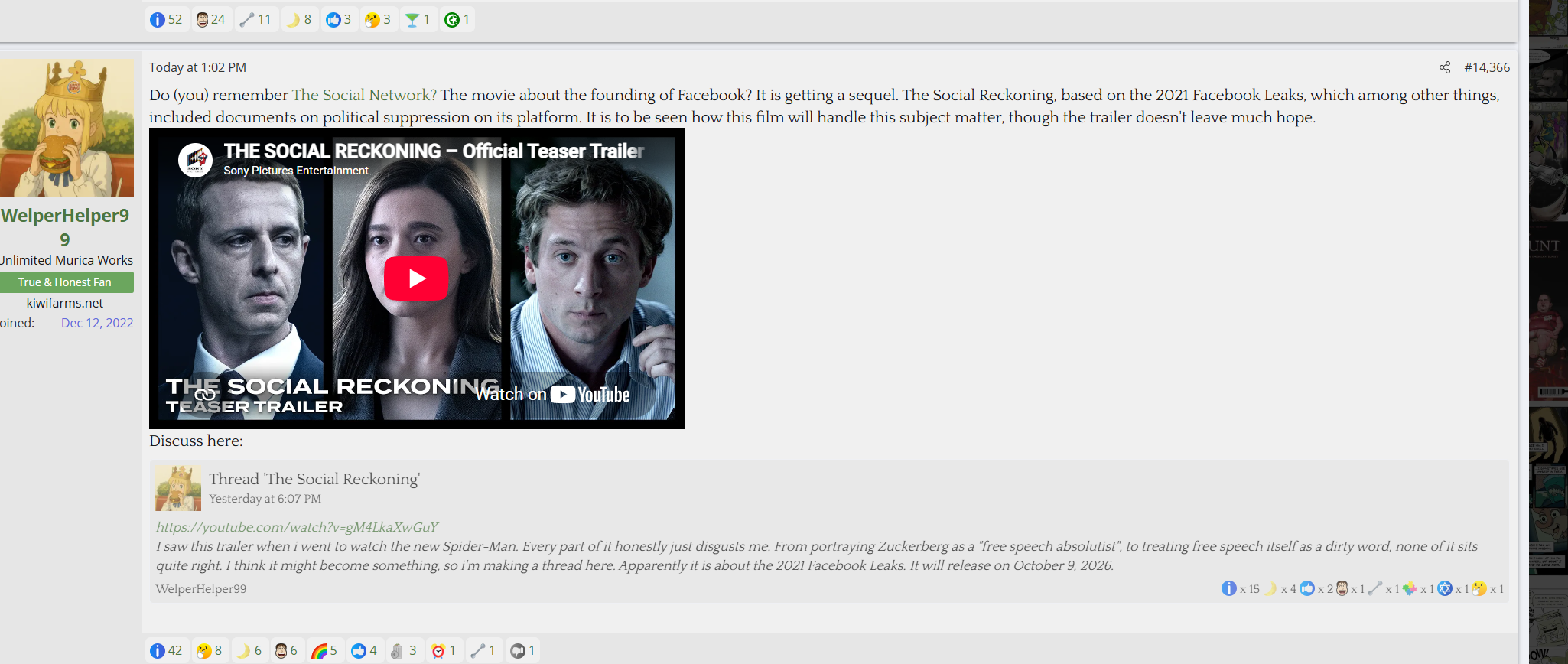Screen dimensions: 1568x664
Task: Click the crescent moon reaction with count 6
Action: (x=249, y=650)
